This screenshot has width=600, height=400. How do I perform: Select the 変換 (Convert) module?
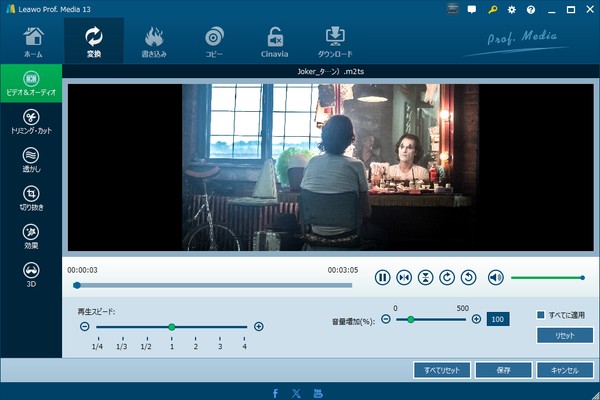pos(94,42)
